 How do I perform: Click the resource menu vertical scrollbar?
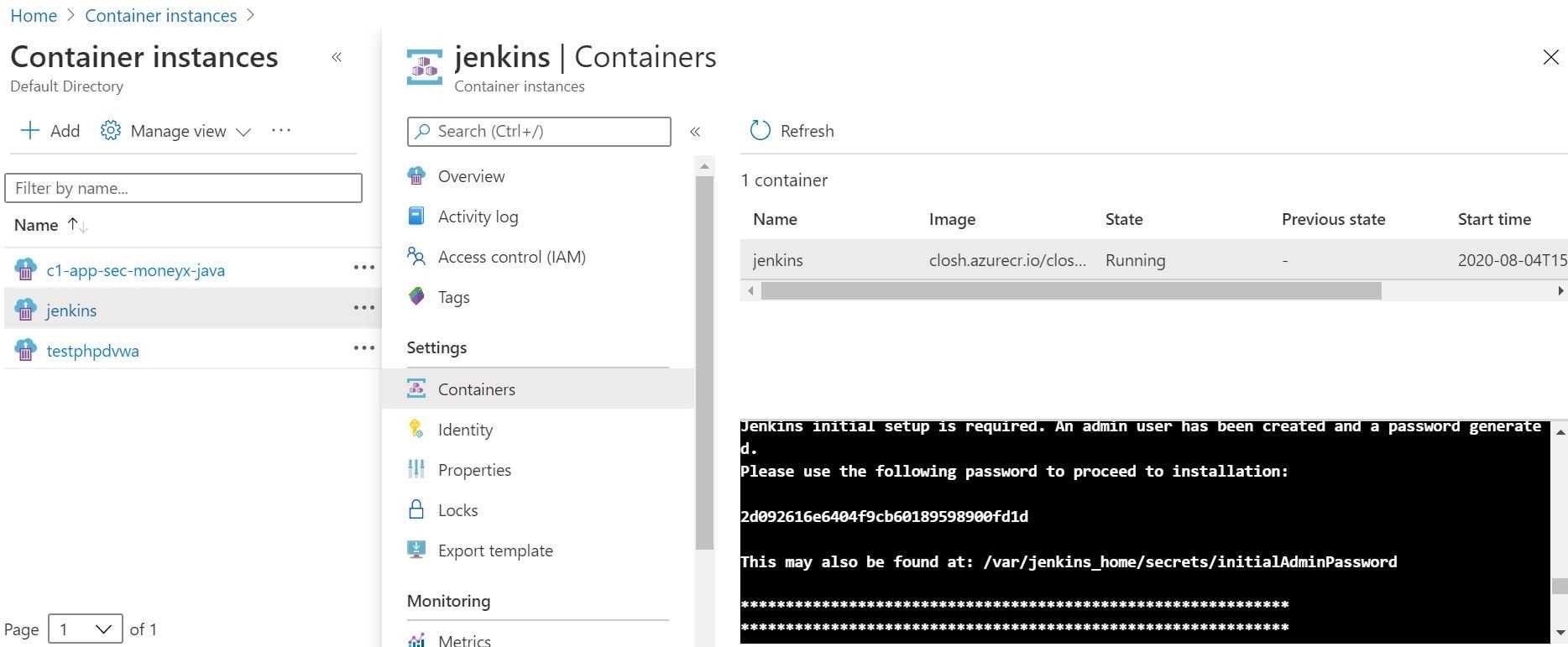click(704, 363)
